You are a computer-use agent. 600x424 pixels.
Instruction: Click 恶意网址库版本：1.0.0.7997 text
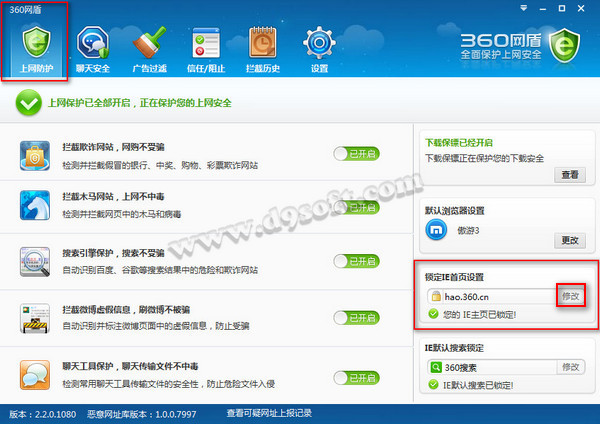click(x=142, y=414)
